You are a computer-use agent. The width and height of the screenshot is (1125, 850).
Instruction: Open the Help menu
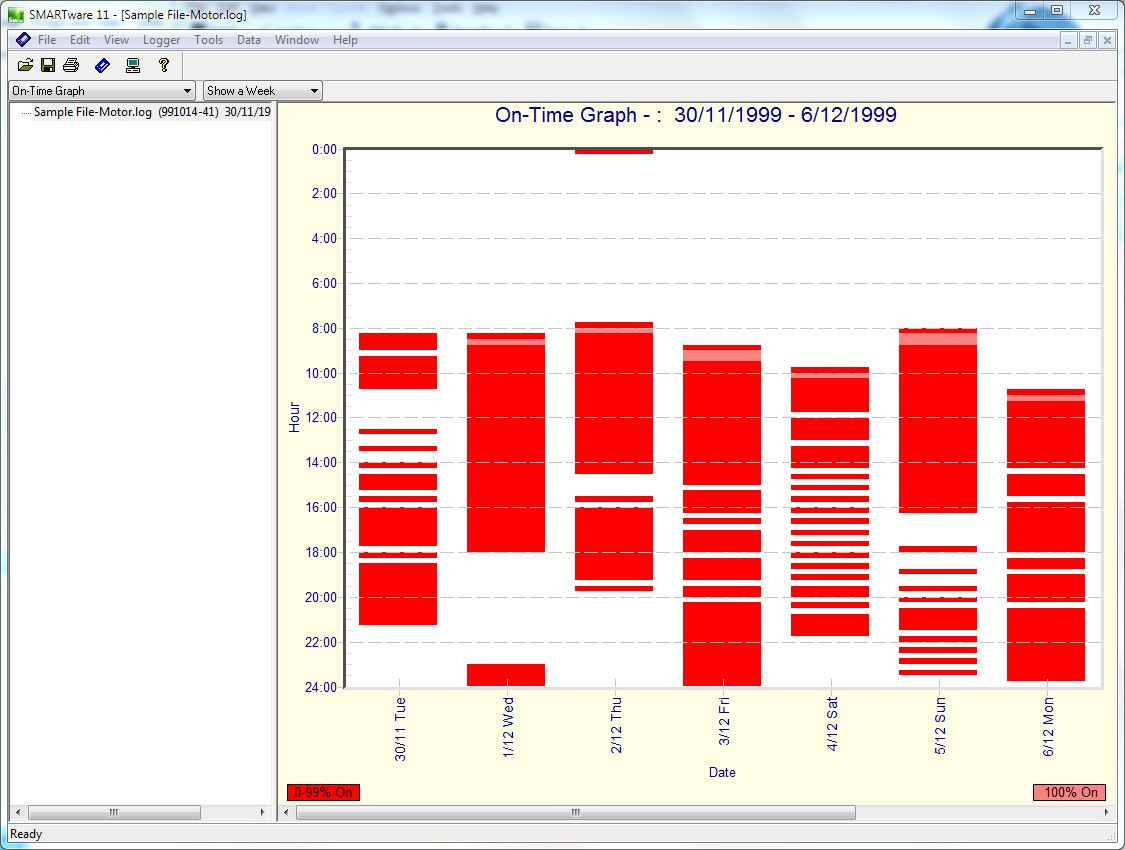click(x=345, y=40)
